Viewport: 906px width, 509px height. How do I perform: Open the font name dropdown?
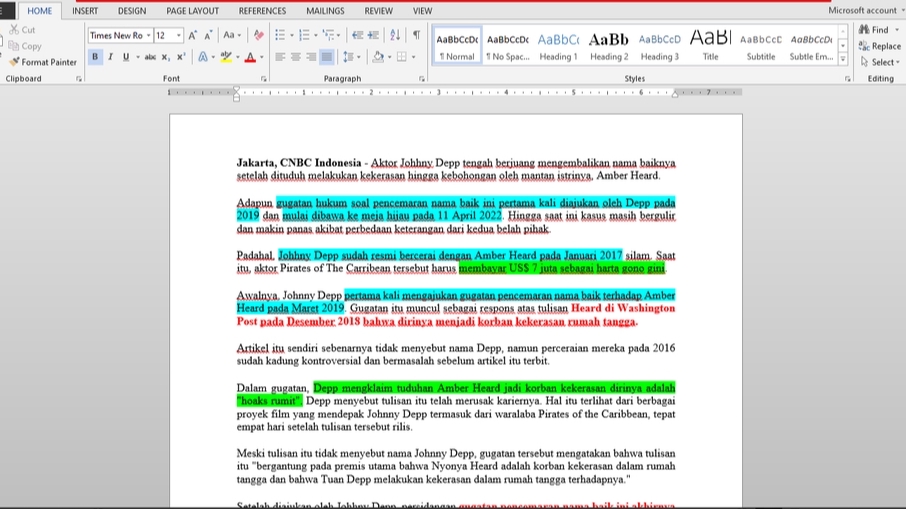[148, 35]
